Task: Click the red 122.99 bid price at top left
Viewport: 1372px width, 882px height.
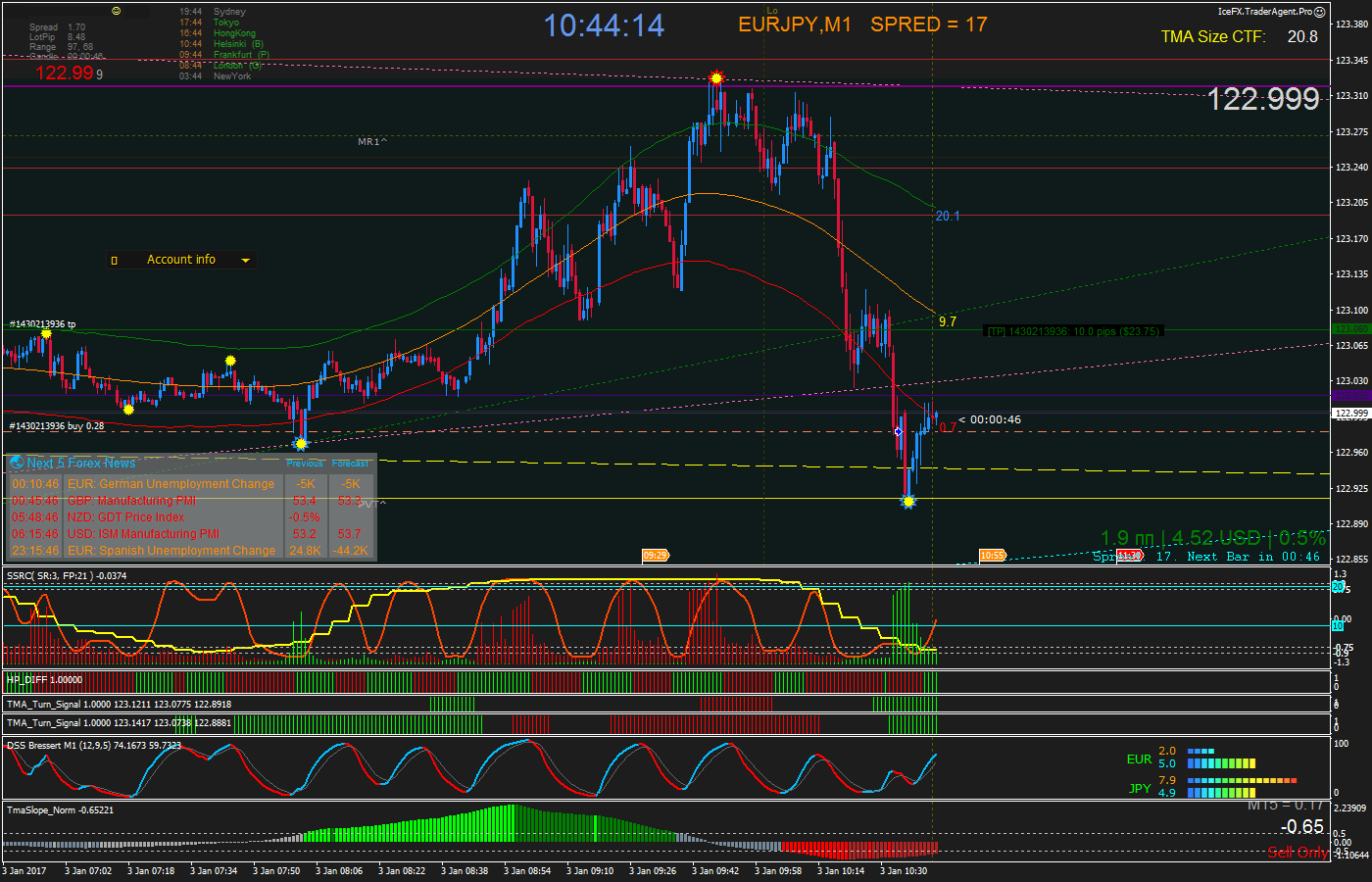Action: [x=65, y=73]
